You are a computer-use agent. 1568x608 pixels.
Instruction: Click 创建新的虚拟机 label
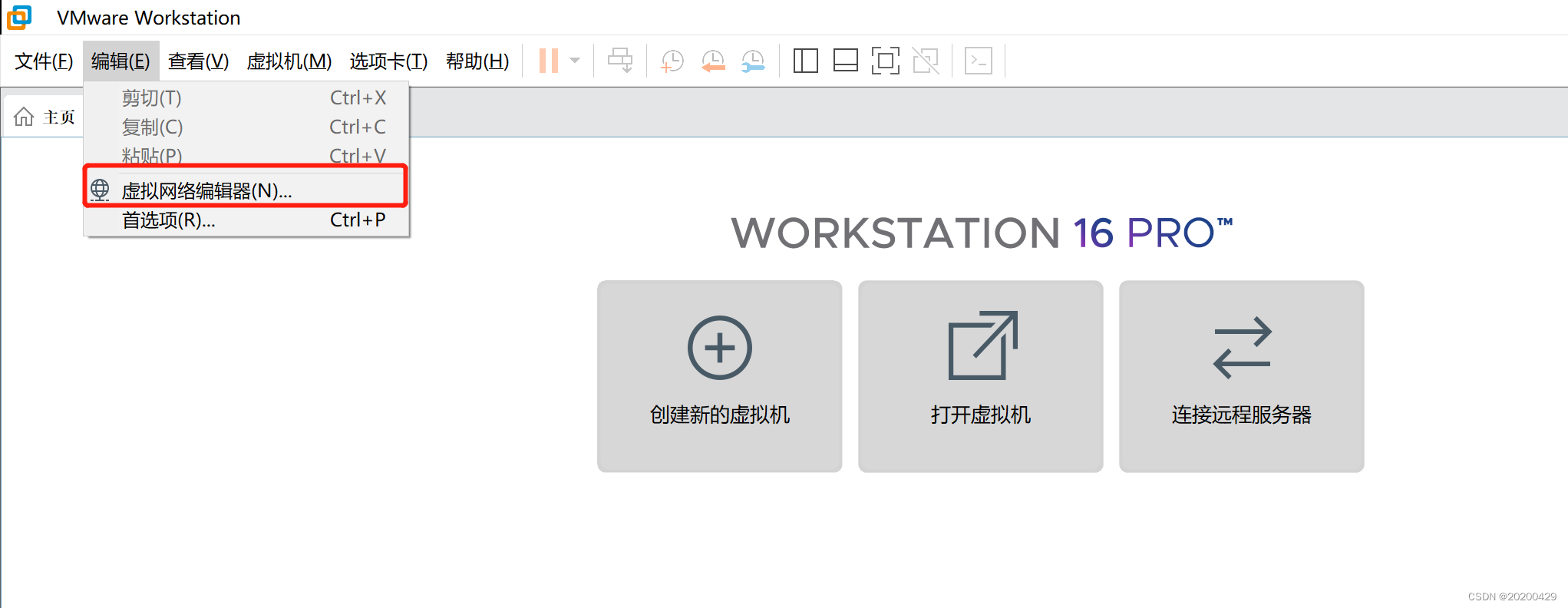click(x=720, y=415)
